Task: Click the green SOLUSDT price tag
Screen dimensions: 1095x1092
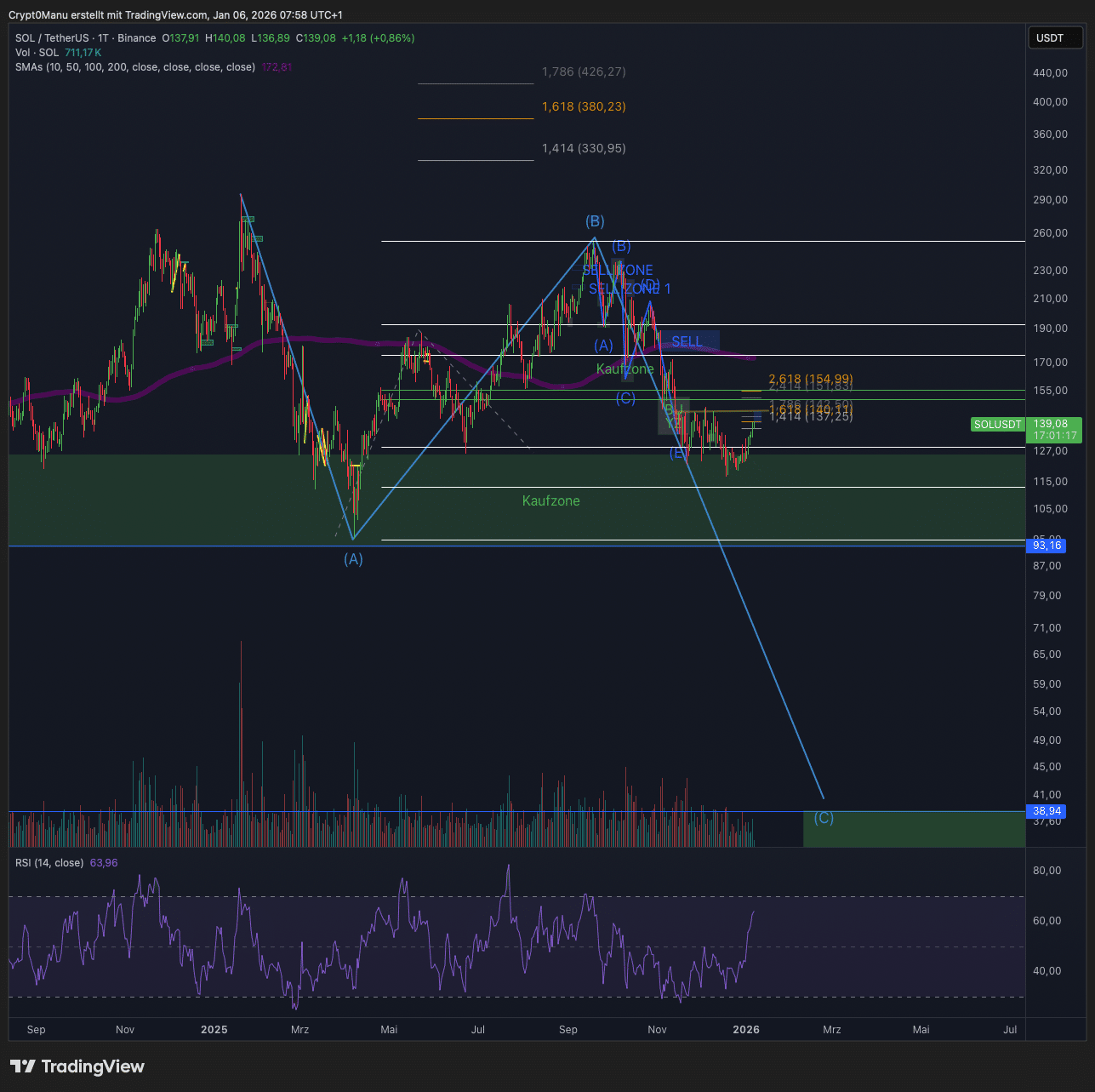Action: pos(997,424)
